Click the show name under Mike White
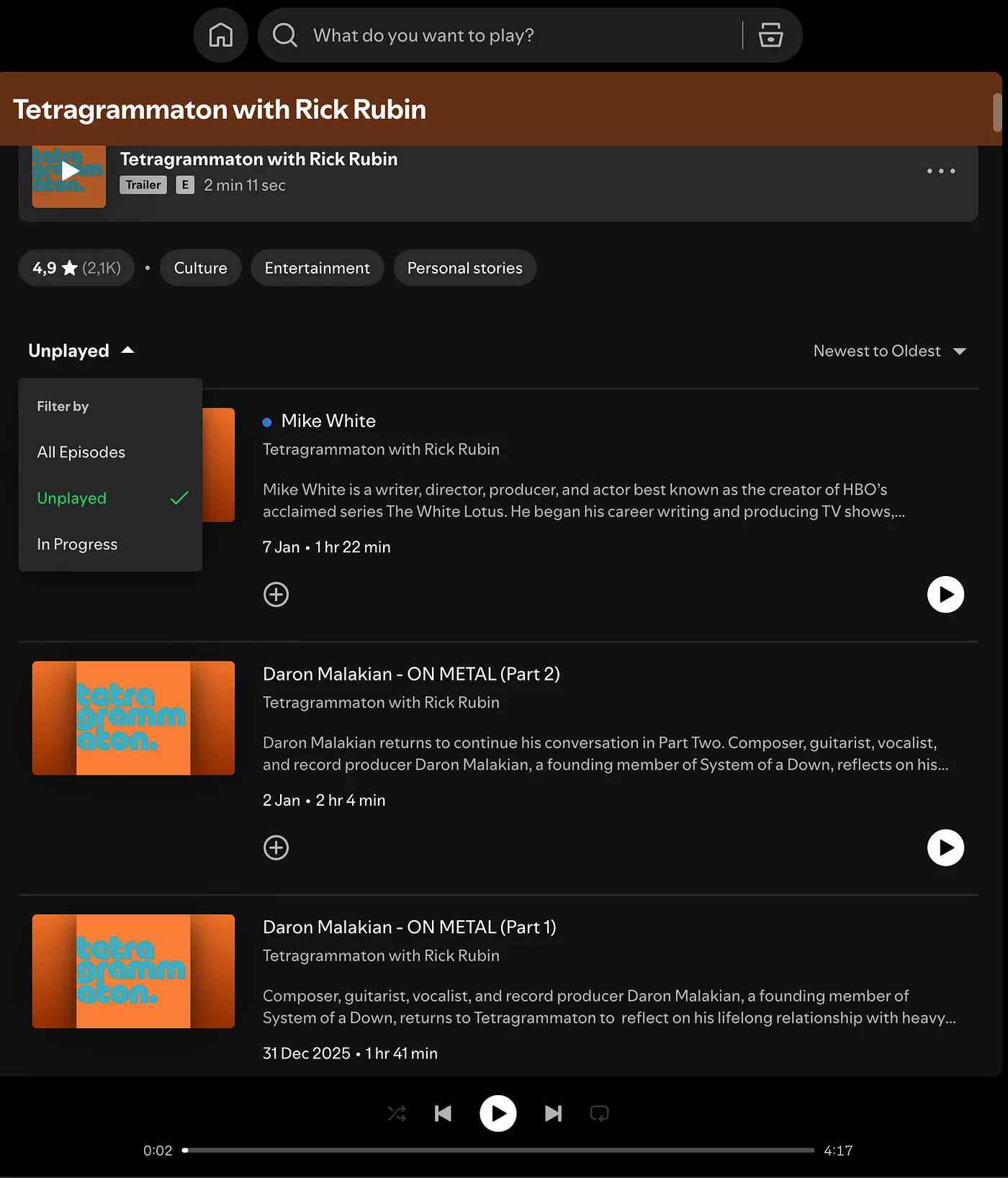1008x1178 pixels. click(381, 449)
